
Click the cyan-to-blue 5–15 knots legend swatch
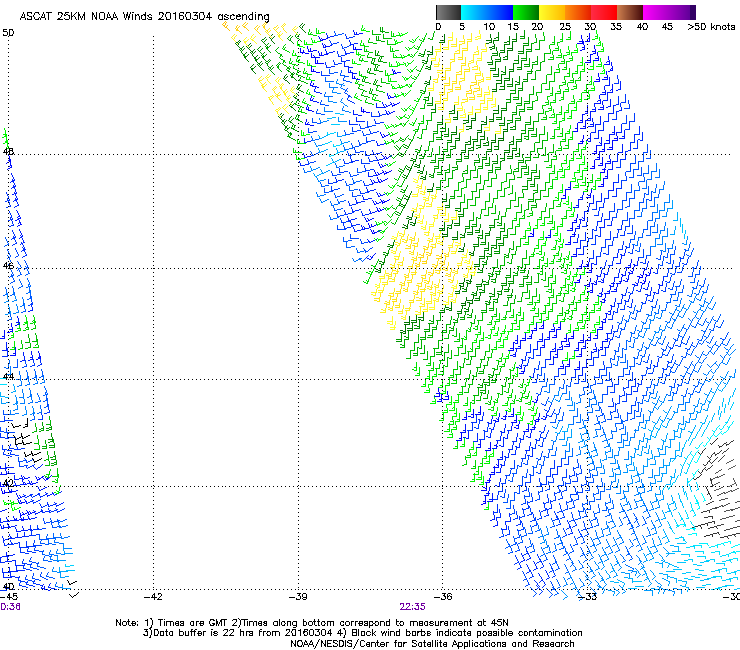click(x=487, y=12)
